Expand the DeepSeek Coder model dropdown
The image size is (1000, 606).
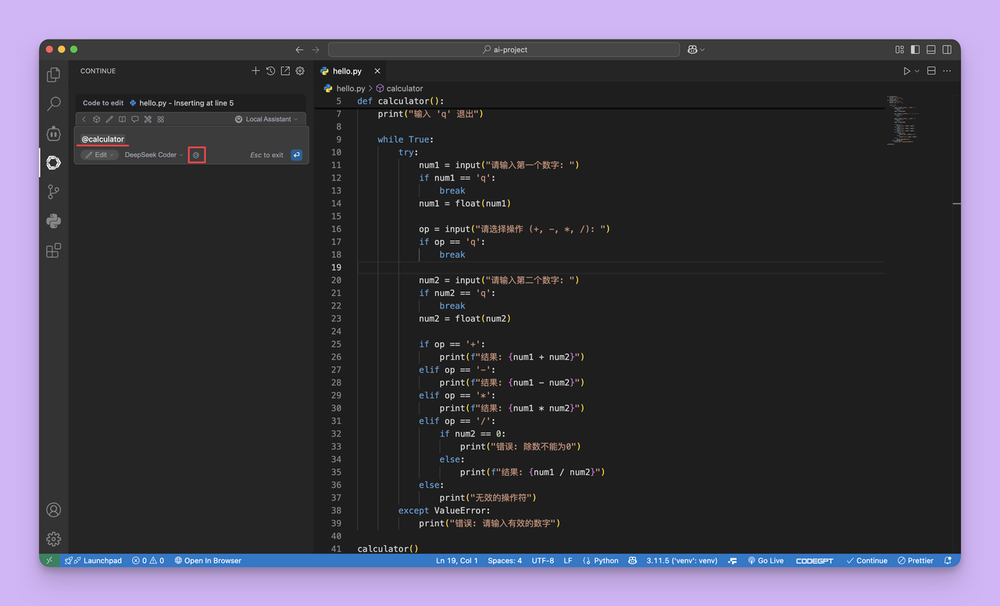point(153,155)
